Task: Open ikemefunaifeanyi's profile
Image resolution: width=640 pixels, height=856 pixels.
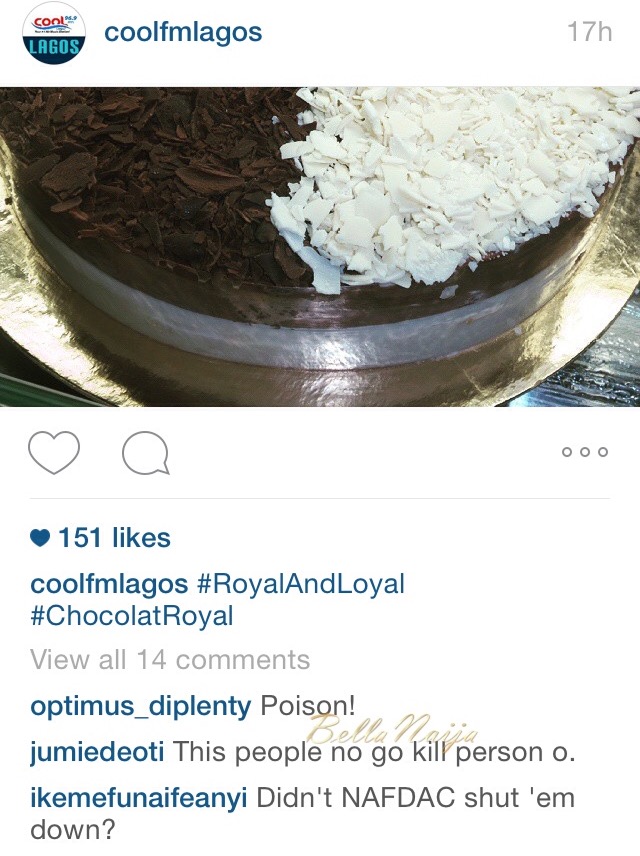Action: (139, 798)
